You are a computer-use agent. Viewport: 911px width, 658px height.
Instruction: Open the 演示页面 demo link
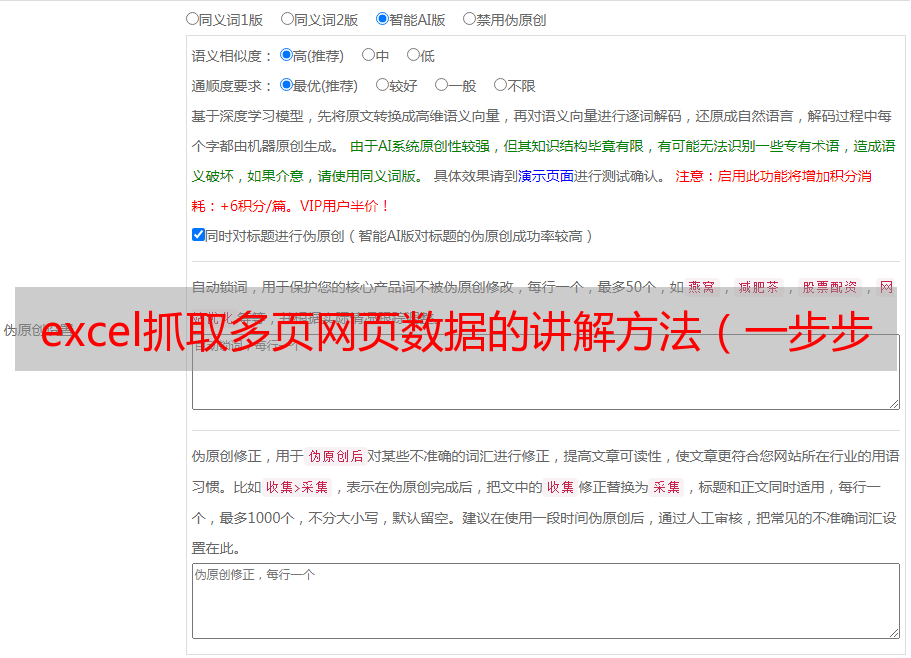(x=545, y=176)
